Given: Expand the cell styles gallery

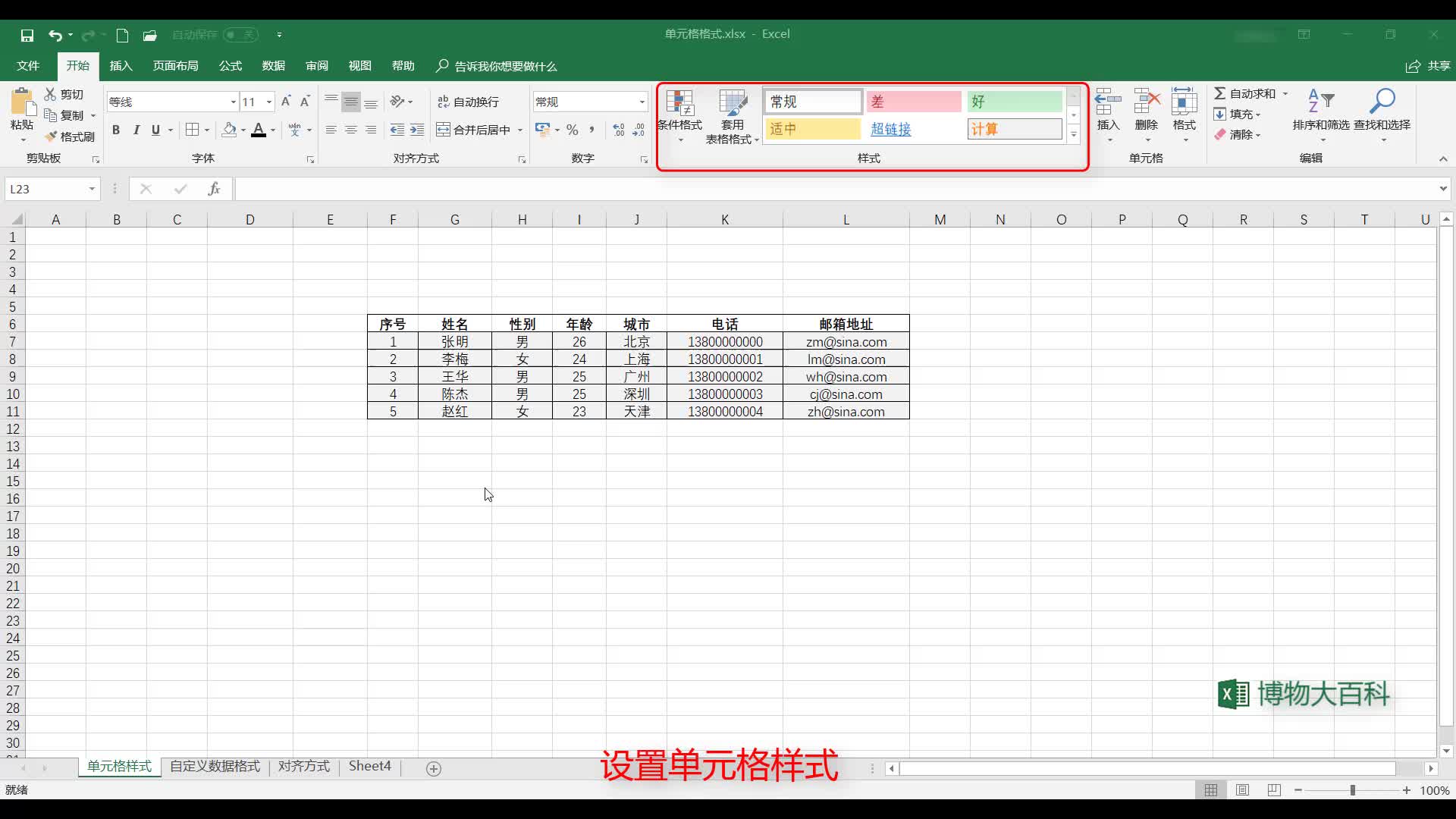Looking at the screenshot, I should point(1074,135).
